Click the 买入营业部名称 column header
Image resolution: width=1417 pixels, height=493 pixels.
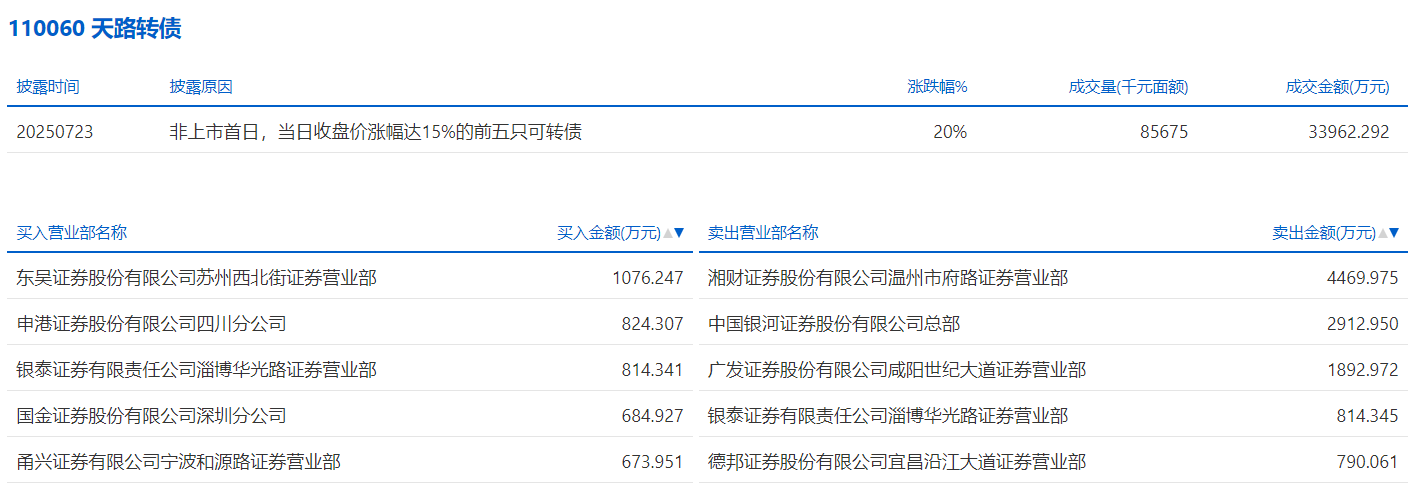[x=72, y=233]
